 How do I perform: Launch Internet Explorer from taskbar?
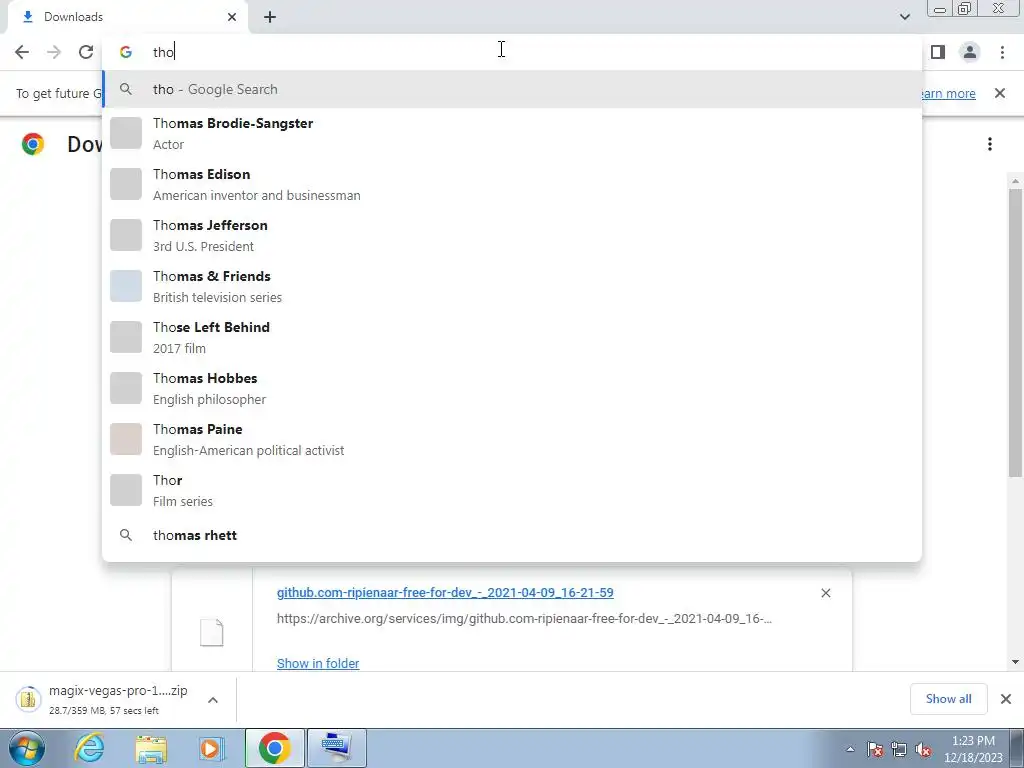[89, 748]
